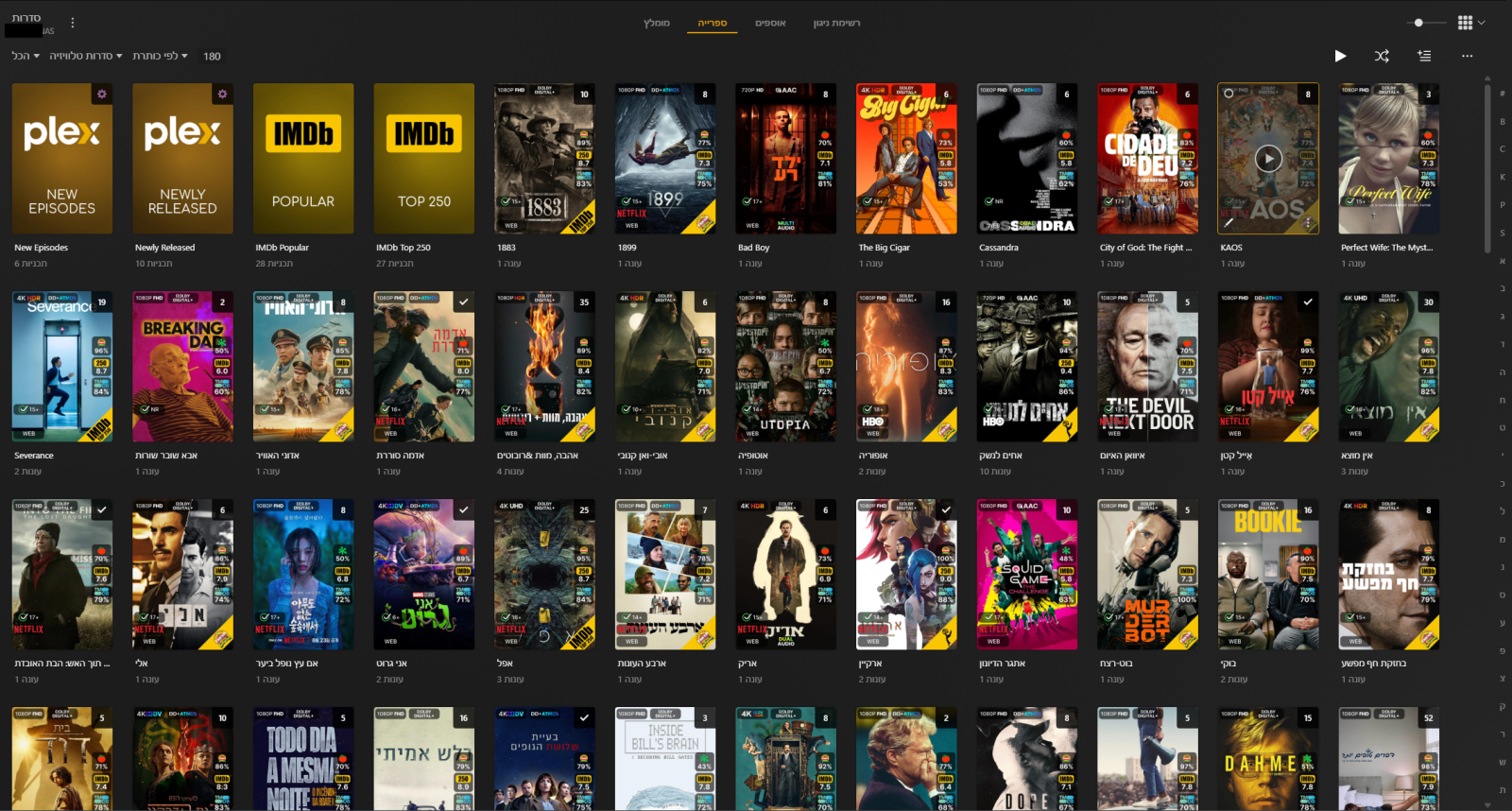Add library to play queue

click(1424, 56)
